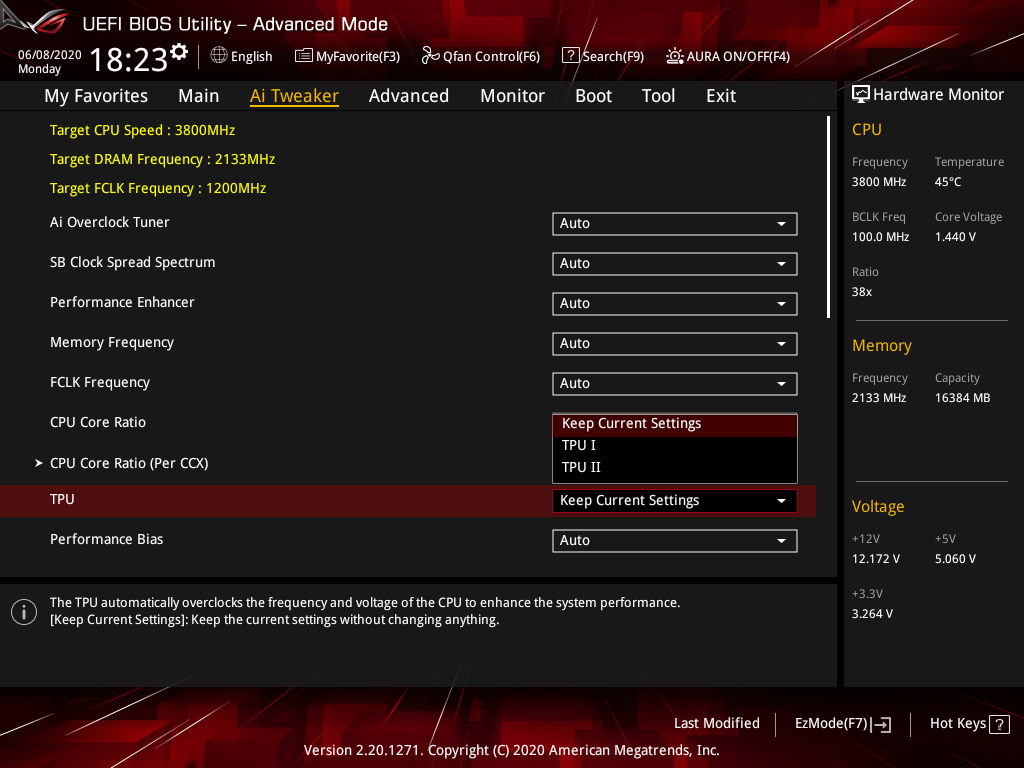Switch to the Main tab
This screenshot has height=768, width=1024.
199,96
